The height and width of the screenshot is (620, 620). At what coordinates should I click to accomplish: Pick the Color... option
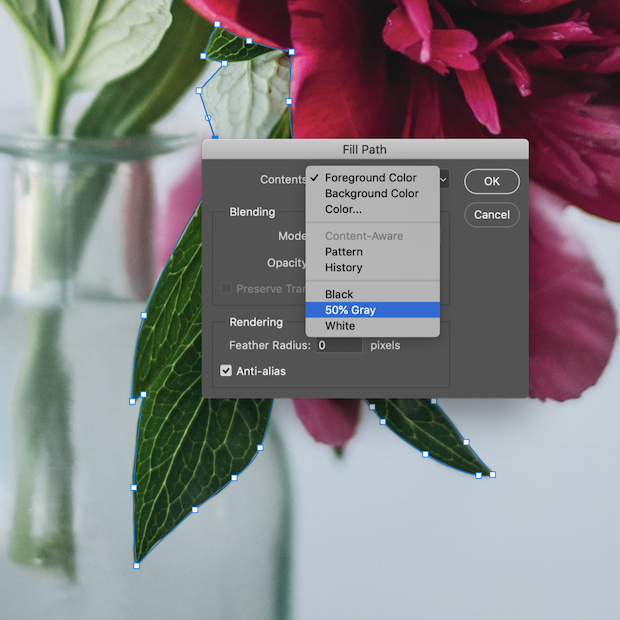(x=343, y=210)
